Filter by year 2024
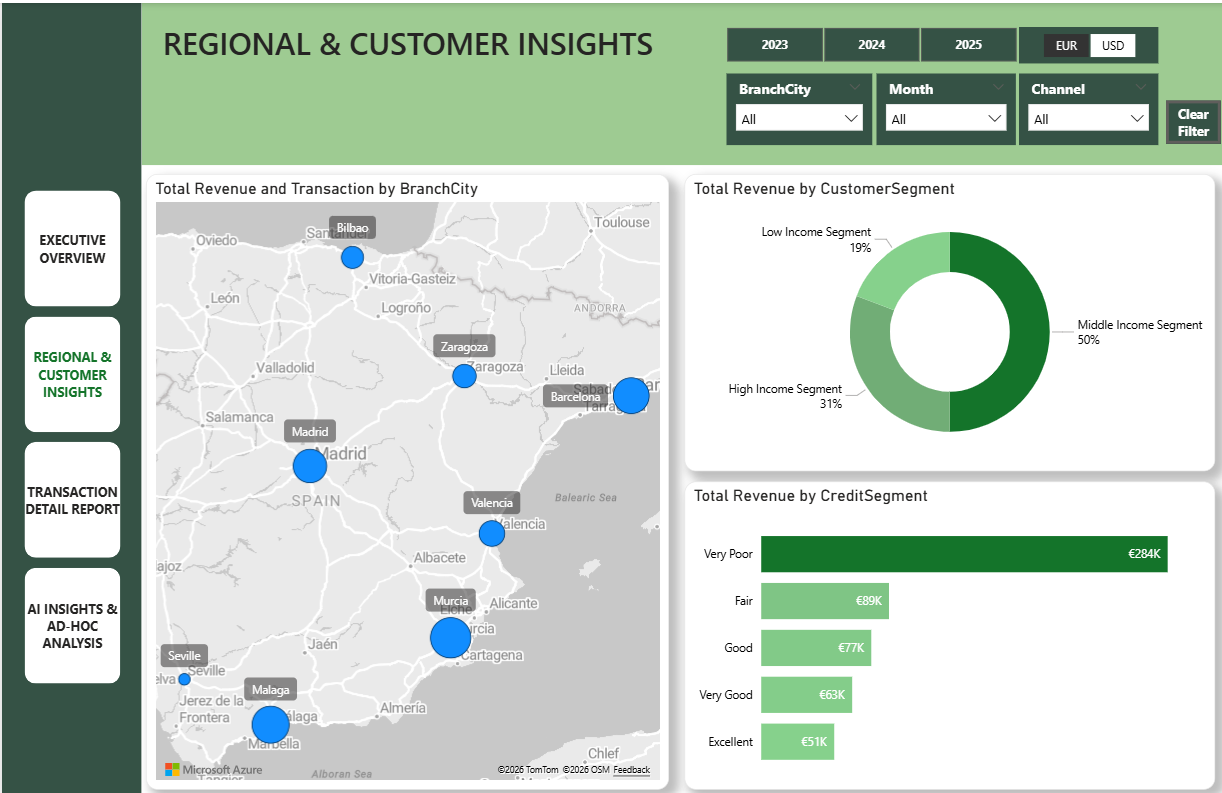1222x793 pixels. click(871, 45)
